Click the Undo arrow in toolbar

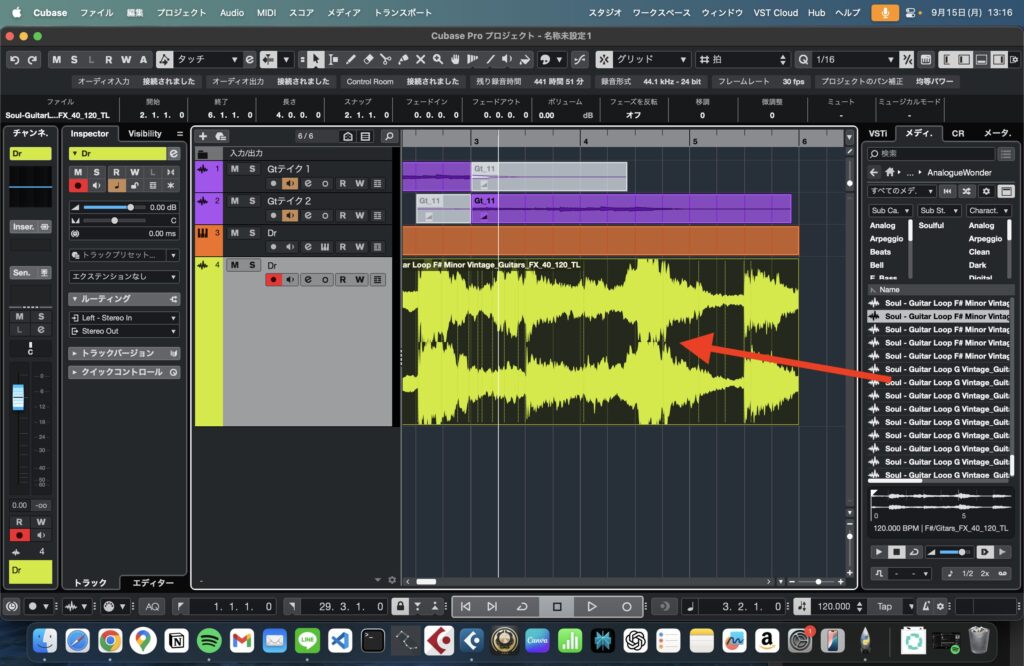(15, 60)
